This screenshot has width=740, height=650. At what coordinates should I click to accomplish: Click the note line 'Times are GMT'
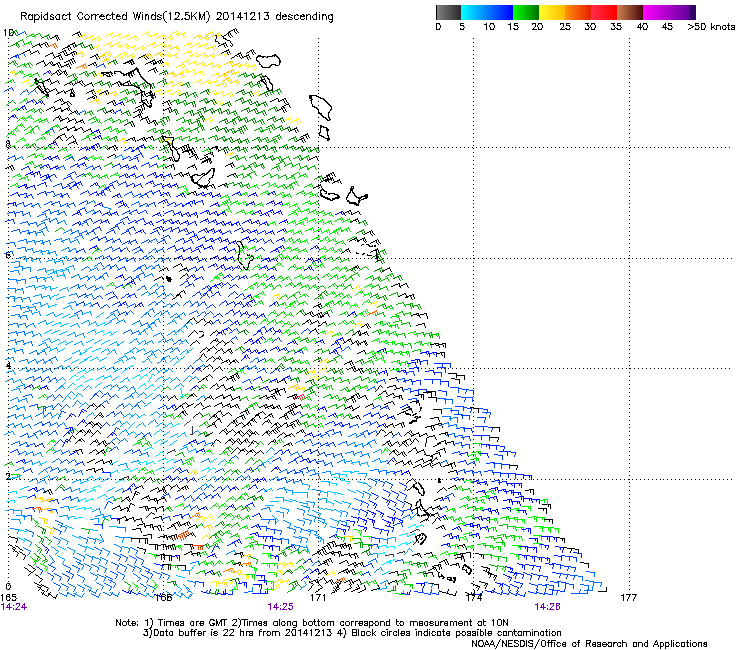[x=192, y=623]
